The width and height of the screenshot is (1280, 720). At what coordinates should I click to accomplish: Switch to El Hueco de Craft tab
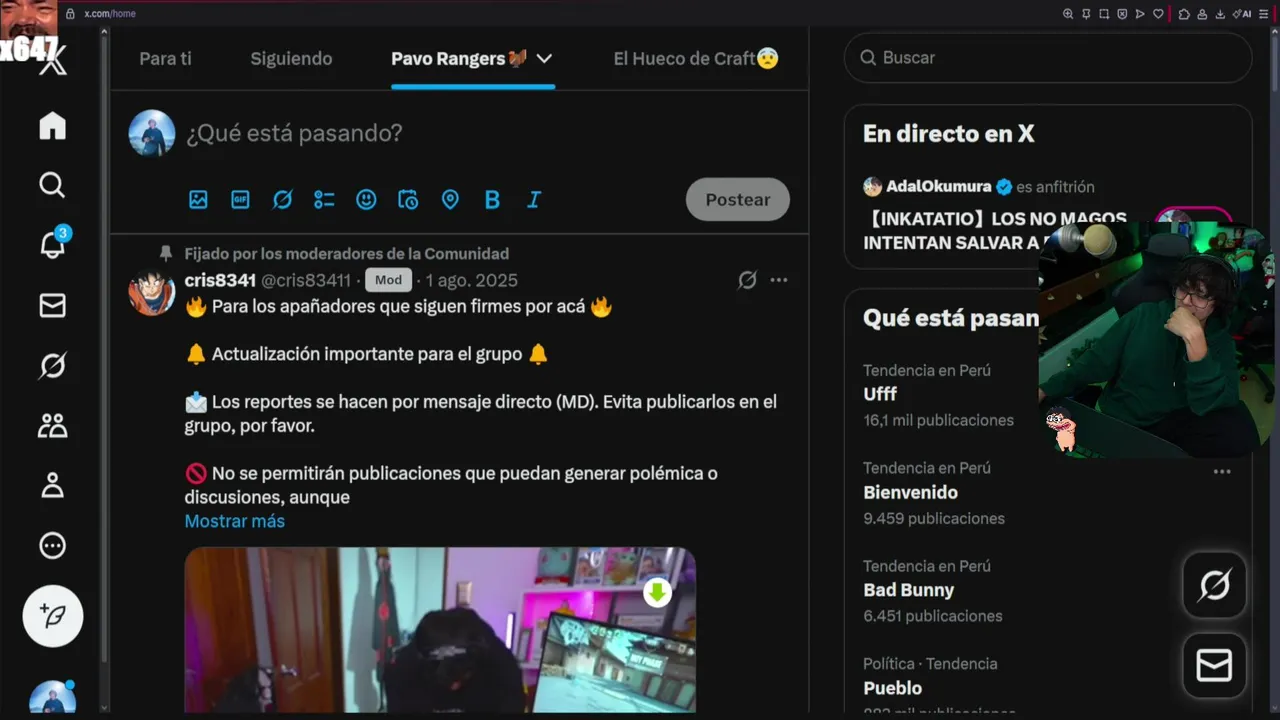tap(696, 58)
